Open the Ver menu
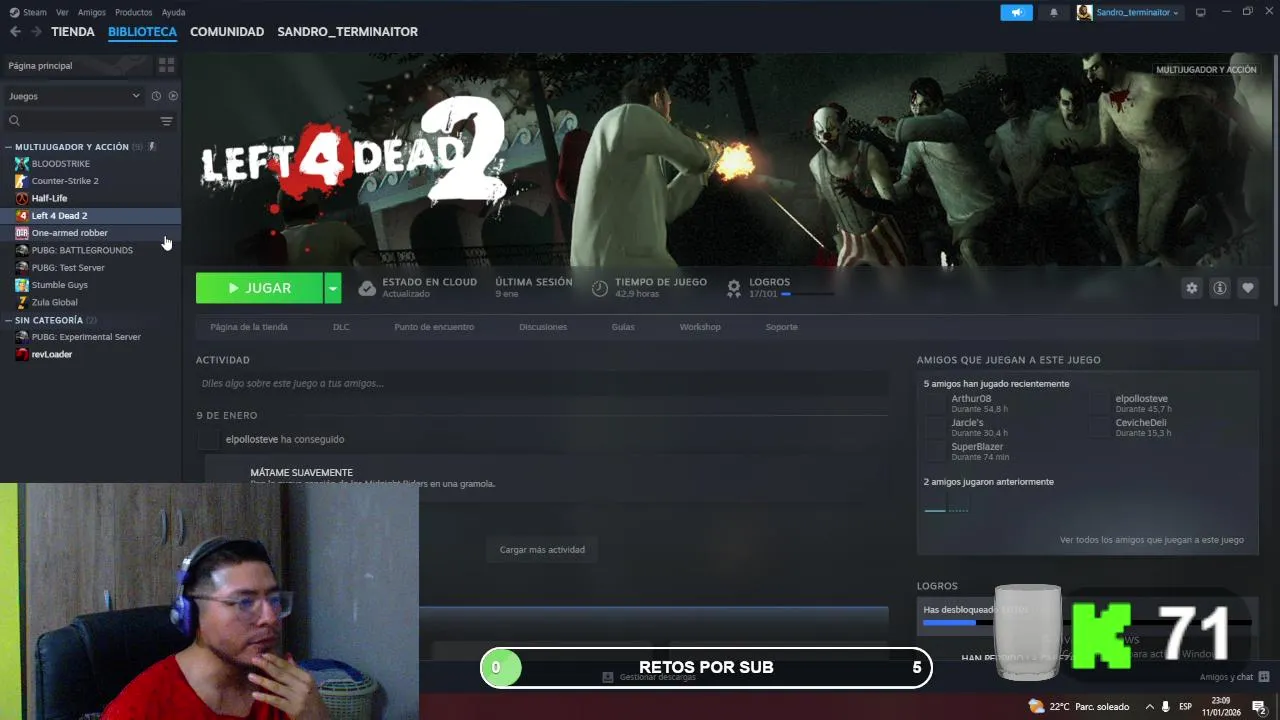1280x720 pixels. click(x=62, y=12)
